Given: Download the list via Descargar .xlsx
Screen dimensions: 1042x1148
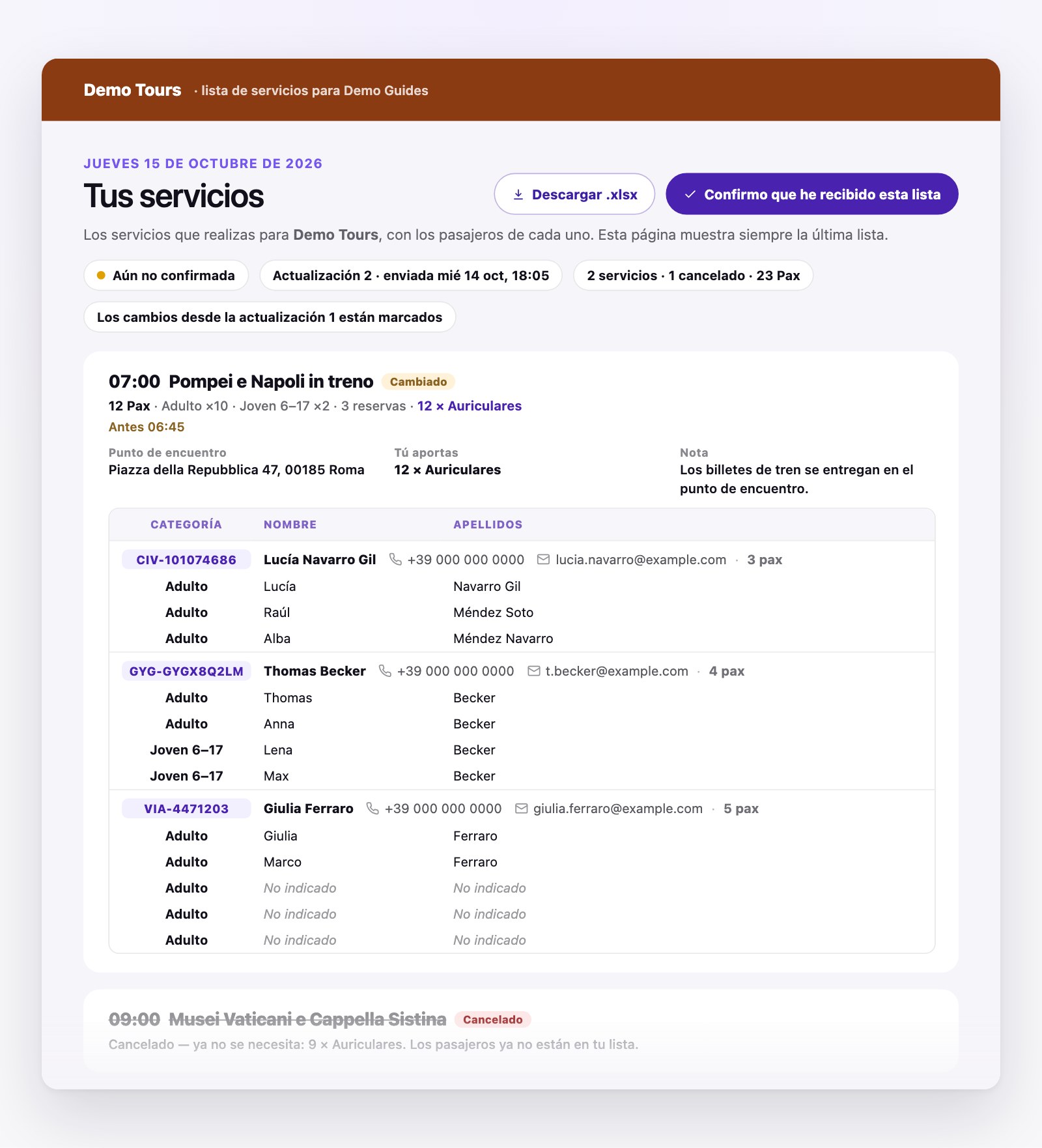Looking at the screenshot, I should pyautogui.click(x=574, y=194).
